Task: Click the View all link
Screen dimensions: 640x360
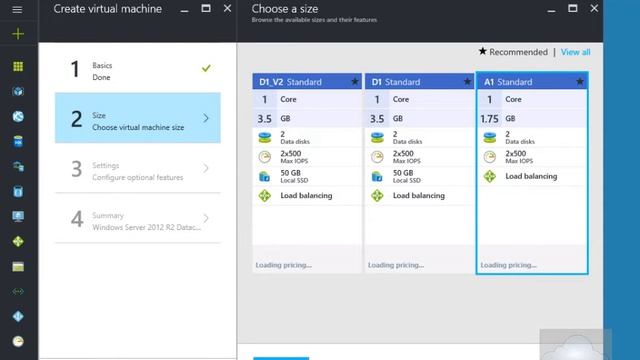Action: [x=576, y=52]
